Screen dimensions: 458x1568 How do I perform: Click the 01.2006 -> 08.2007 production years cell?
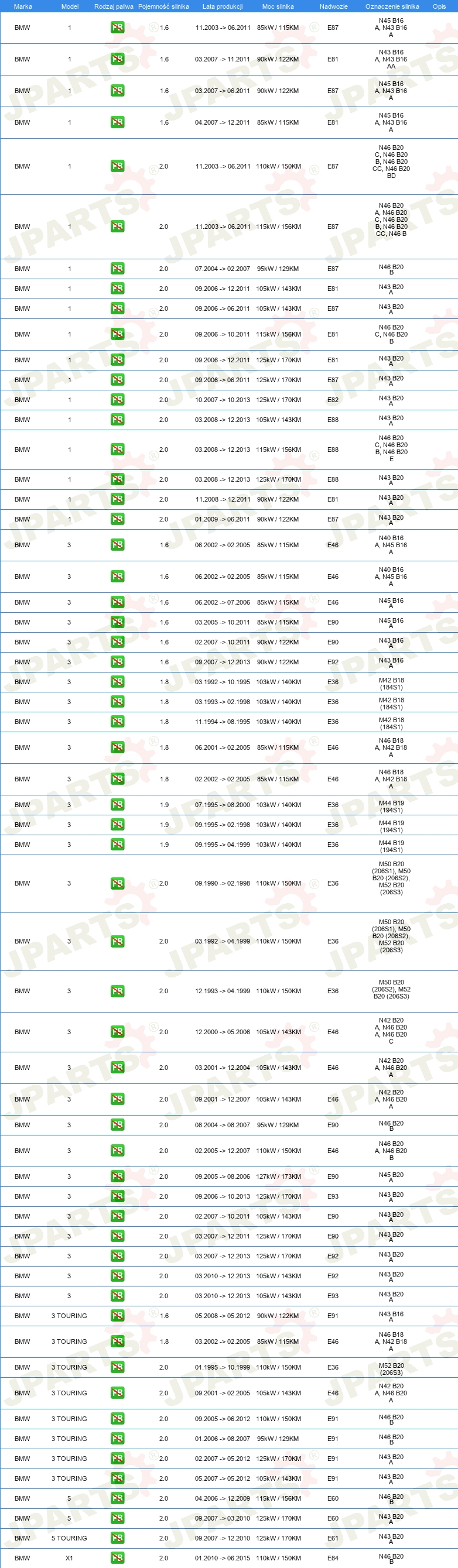[223, 1438]
